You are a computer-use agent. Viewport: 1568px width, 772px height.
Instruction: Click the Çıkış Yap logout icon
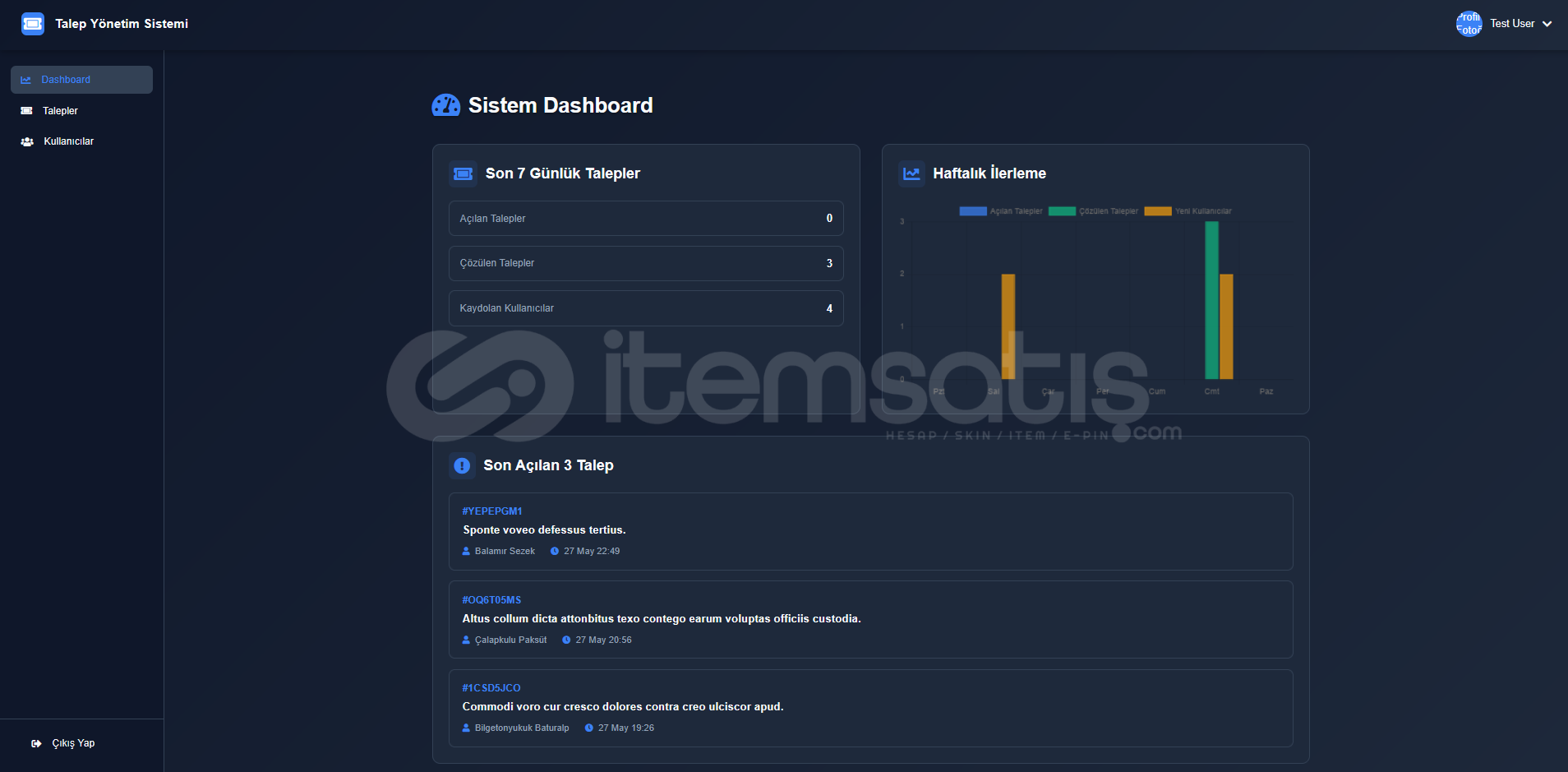click(36, 743)
